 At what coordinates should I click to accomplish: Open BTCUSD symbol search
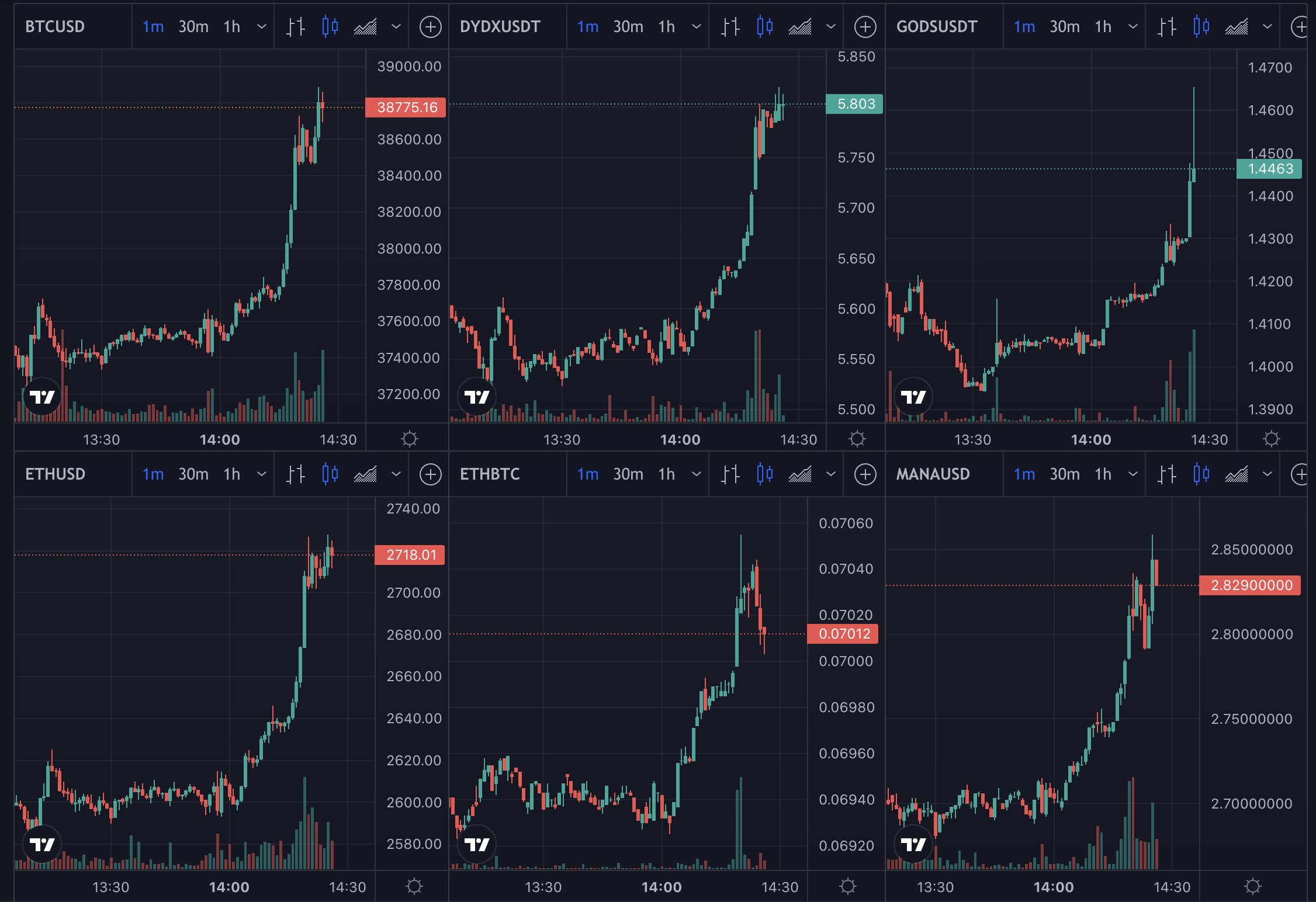click(55, 27)
